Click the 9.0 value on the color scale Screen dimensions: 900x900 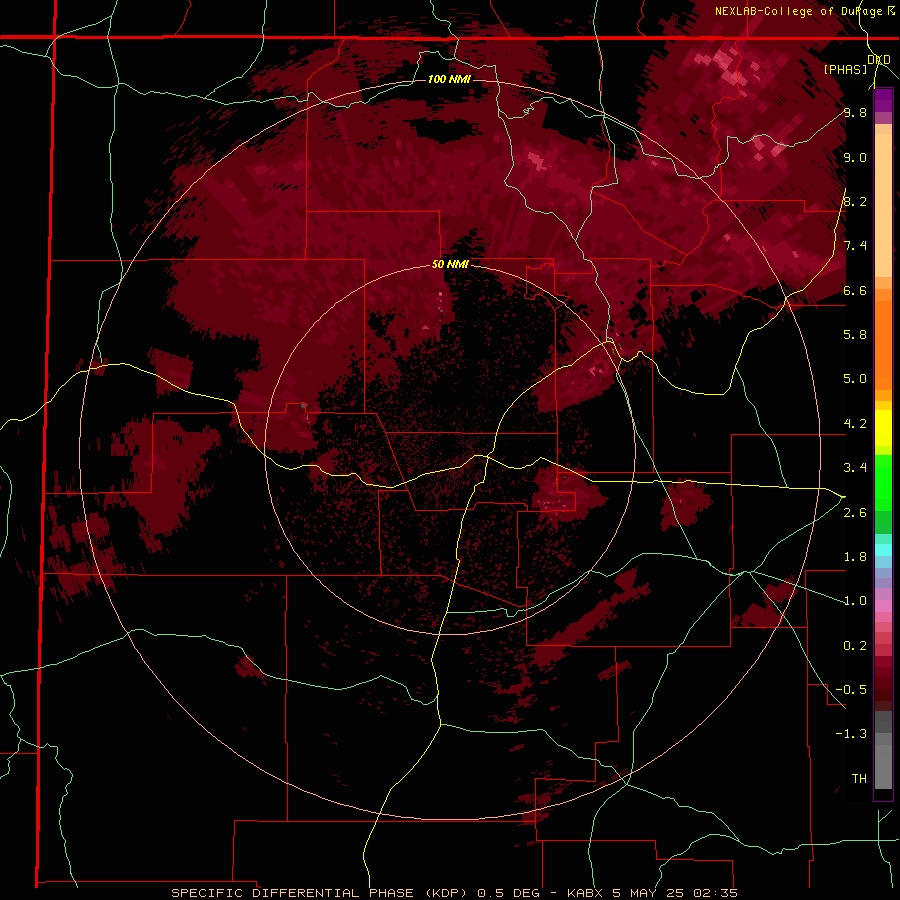(x=855, y=157)
